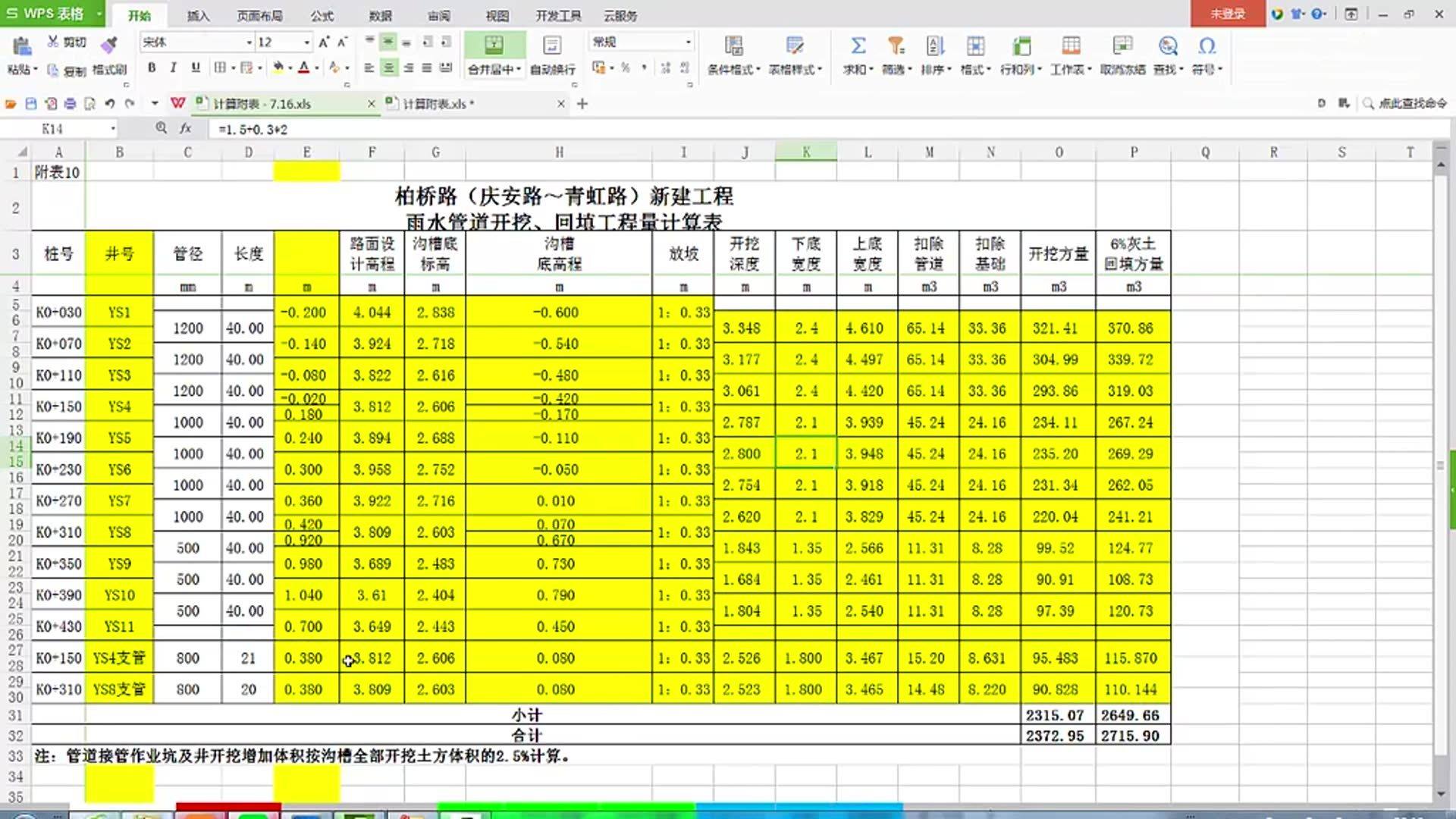
Task: Close the 计算附表 - 7.16.xls document tab
Action: point(372,104)
